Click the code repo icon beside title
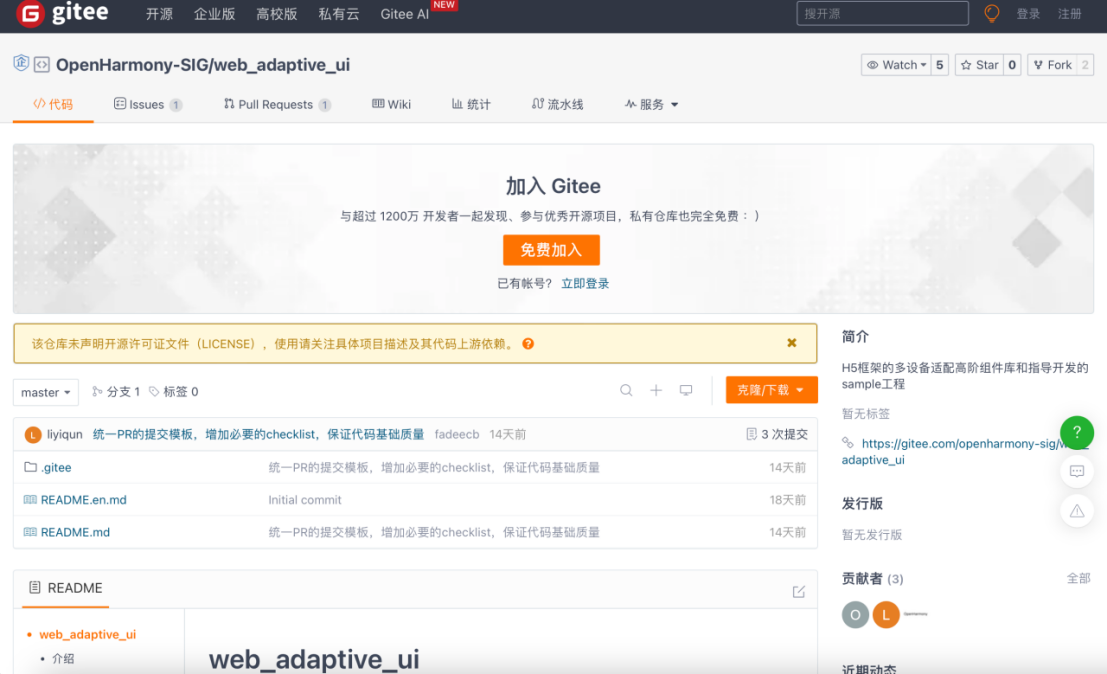 [x=42, y=65]
